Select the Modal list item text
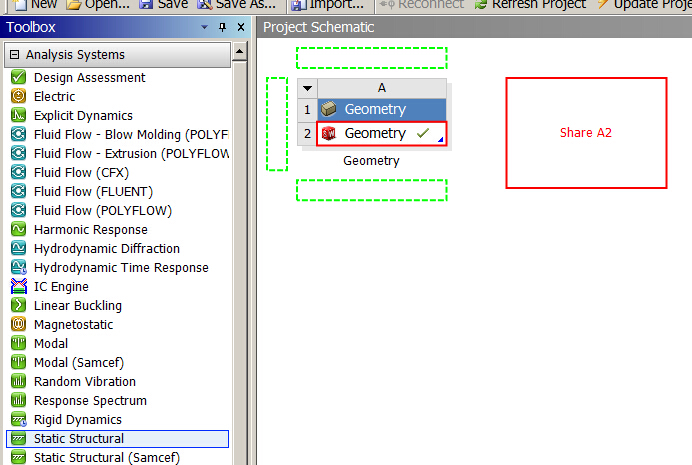 click(x=51, y=343)
